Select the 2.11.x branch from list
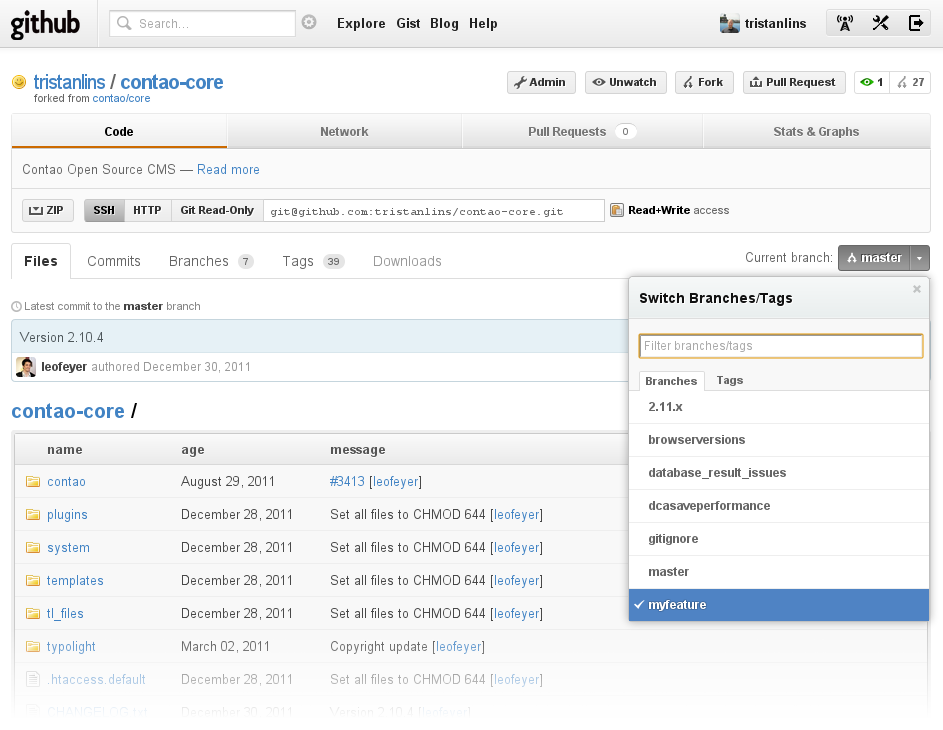Screen dimensions: 943x730 [x=665, y=407]
